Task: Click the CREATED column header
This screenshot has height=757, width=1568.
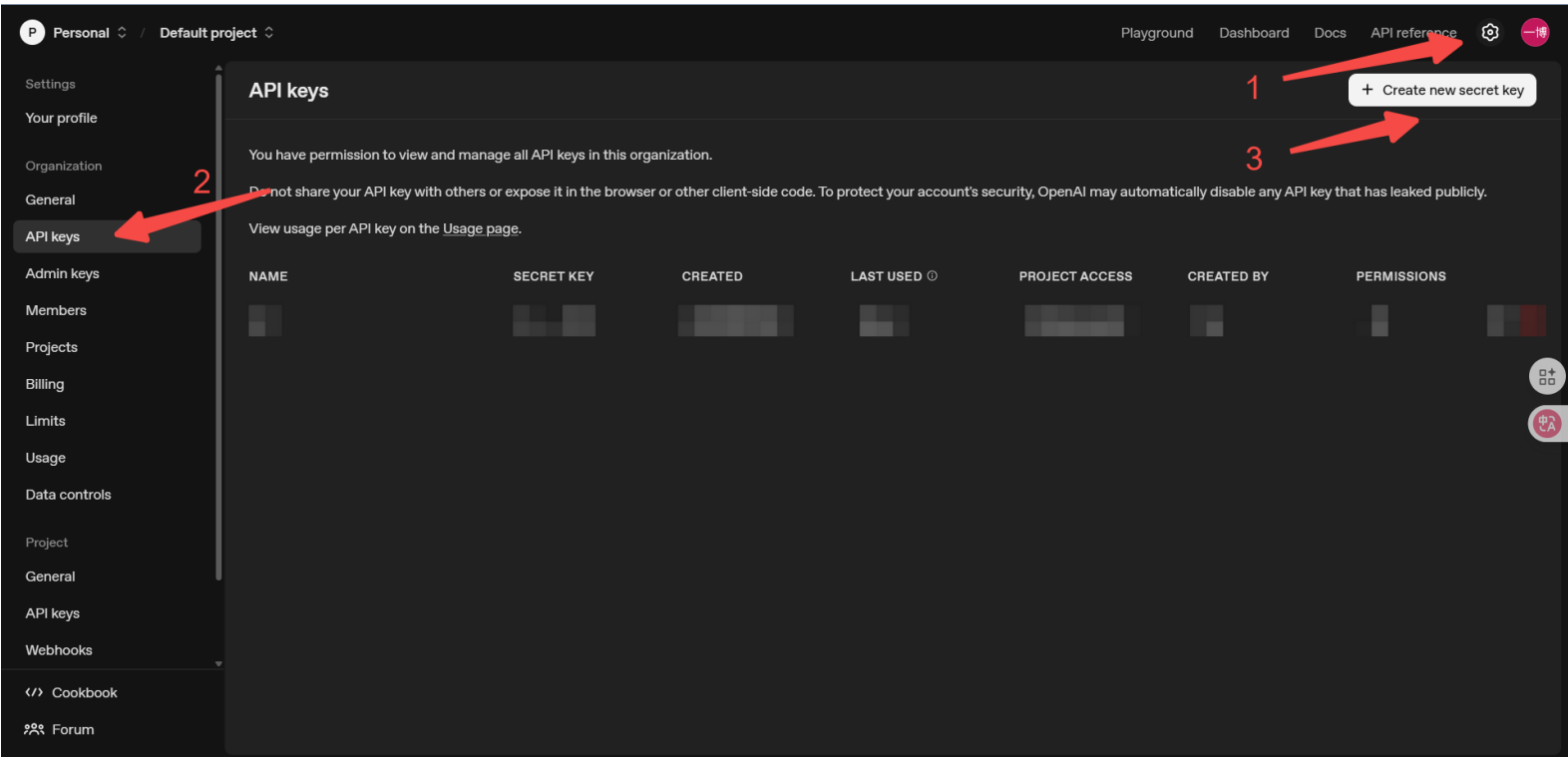Action: (x=712, y=276)
